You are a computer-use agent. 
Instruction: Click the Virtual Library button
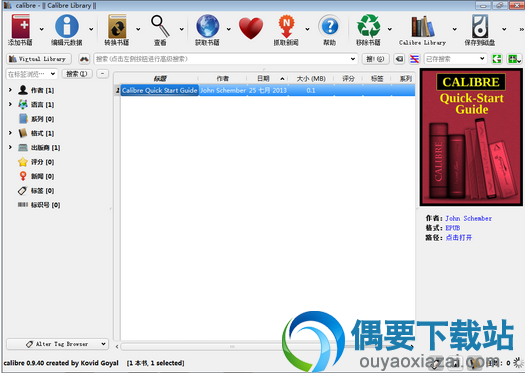coord(39,59)
